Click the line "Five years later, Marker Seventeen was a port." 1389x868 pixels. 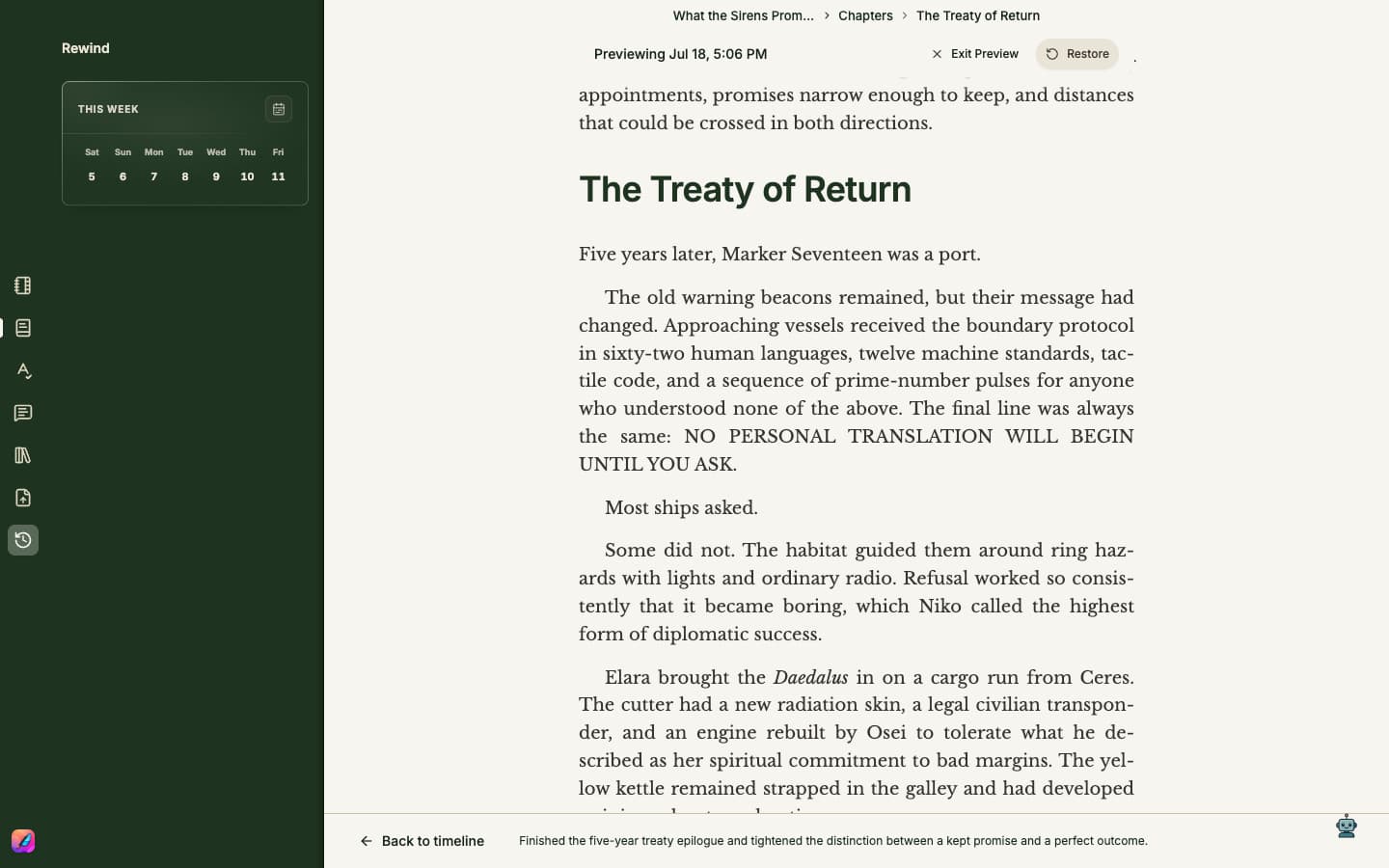(779, 254)
